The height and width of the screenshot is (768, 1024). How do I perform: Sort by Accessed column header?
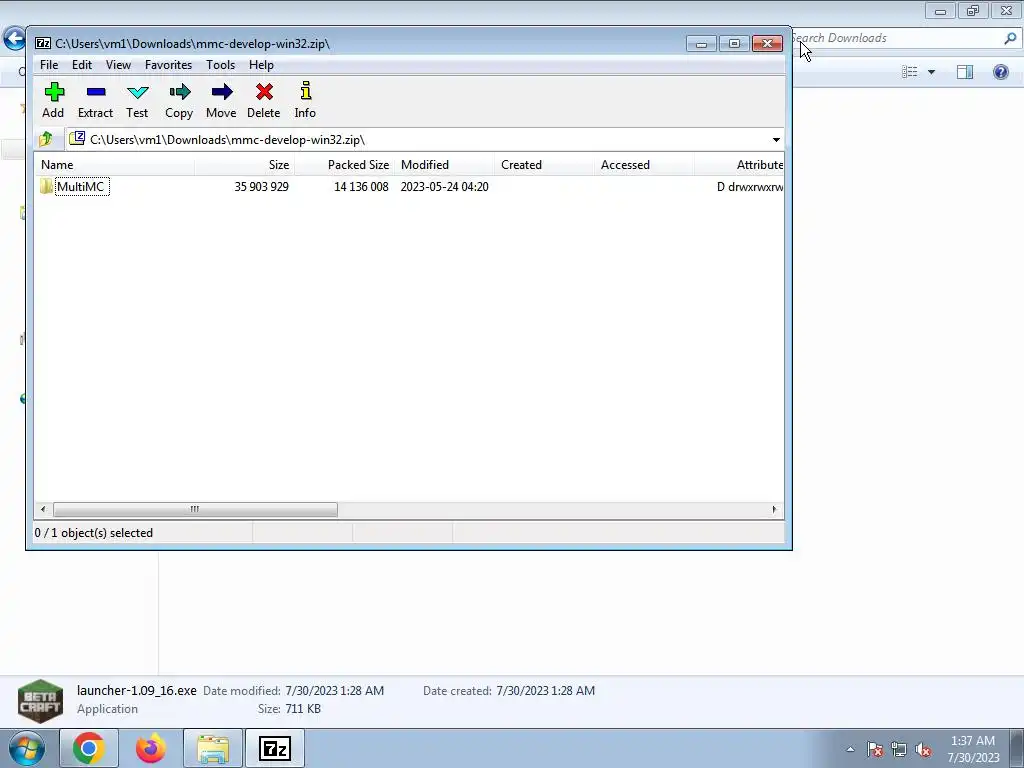(x=644, y=165)
